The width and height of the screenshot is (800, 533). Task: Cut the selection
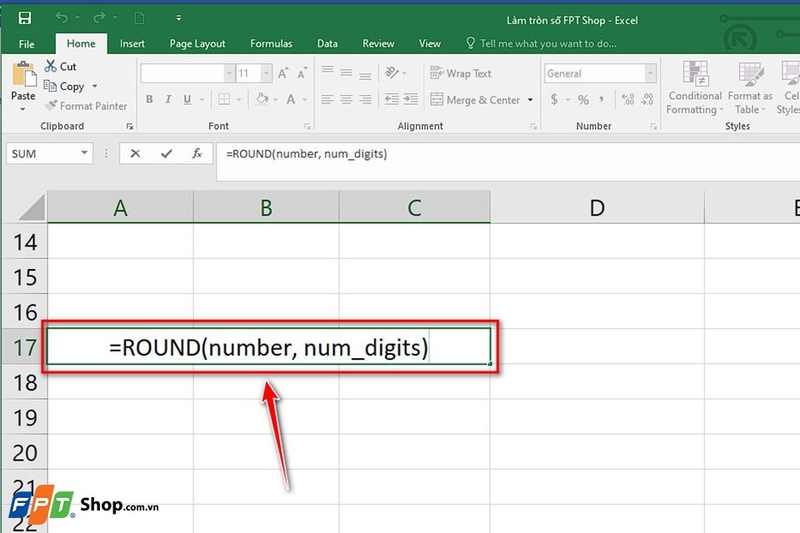tap(60, 66)
